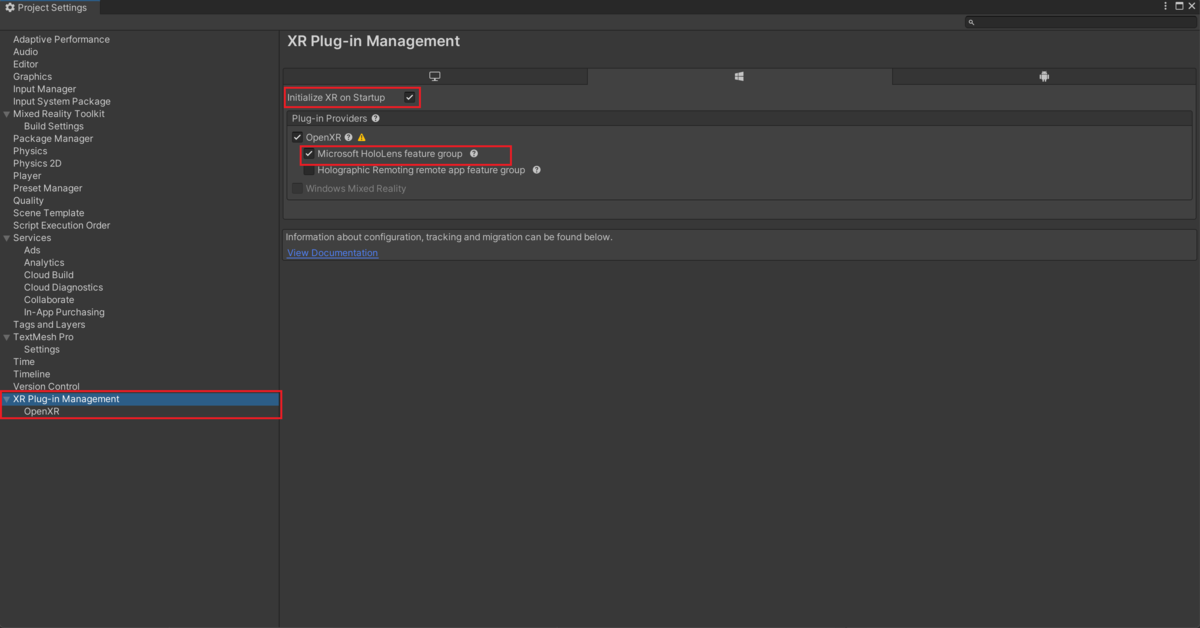Uncheck the OpenXR plug-in provider
Screen dimensions: 1200x628
click(x=297, y=137)
